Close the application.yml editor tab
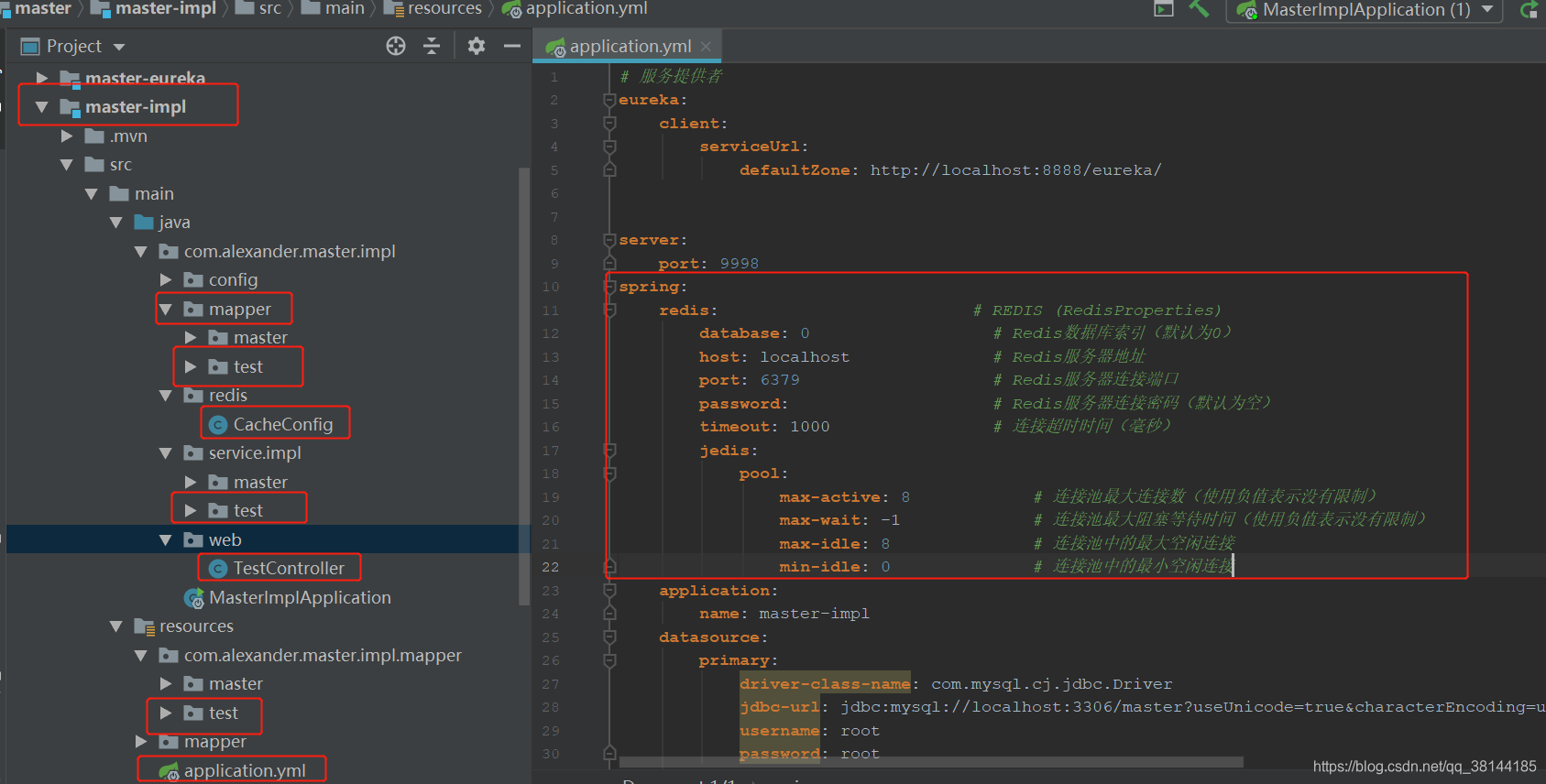The image size is (1546, 784). click(706, 46)
